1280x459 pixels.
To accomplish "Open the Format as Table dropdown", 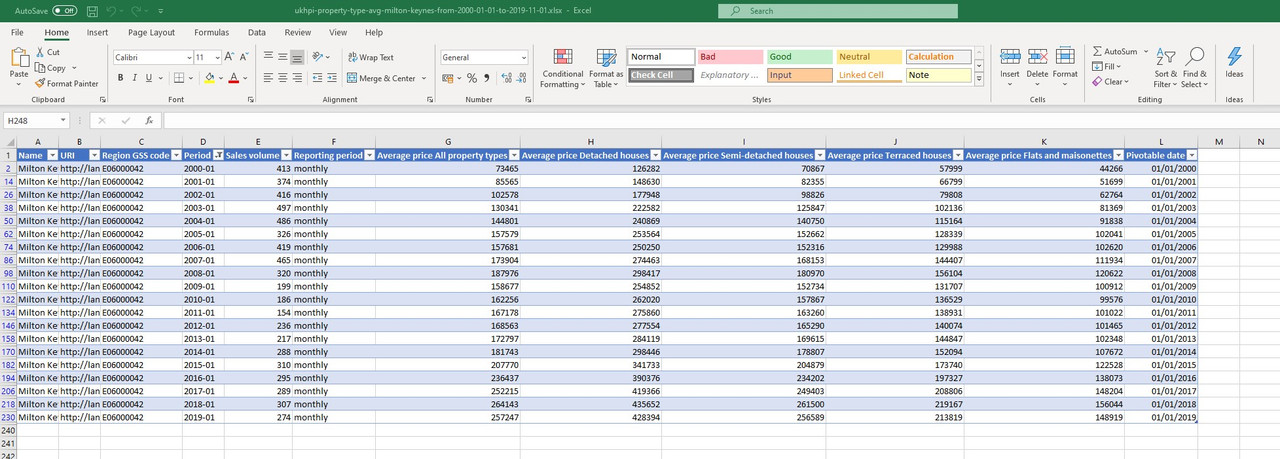I will (606, 66).
